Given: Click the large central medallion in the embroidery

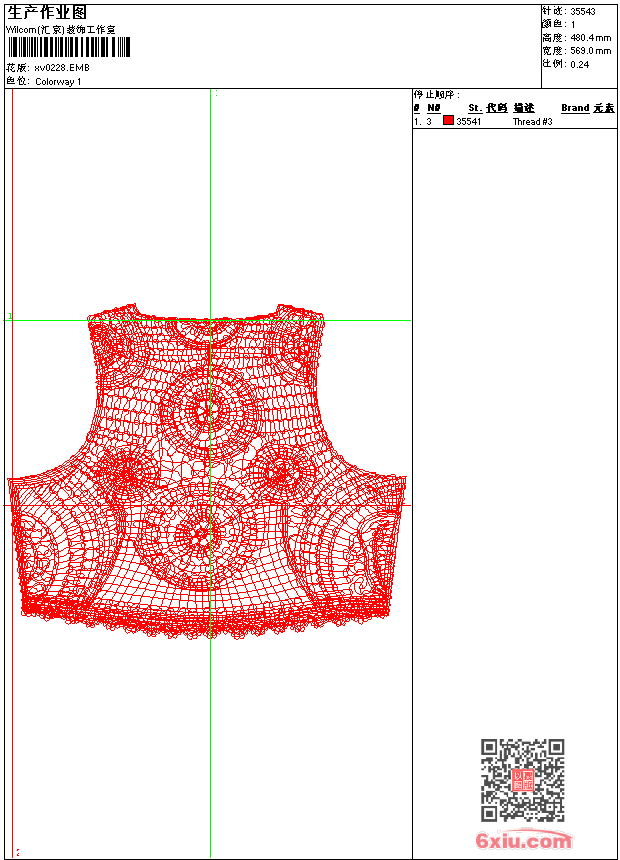Looking at the screenshot, I should tap(210, 410).
